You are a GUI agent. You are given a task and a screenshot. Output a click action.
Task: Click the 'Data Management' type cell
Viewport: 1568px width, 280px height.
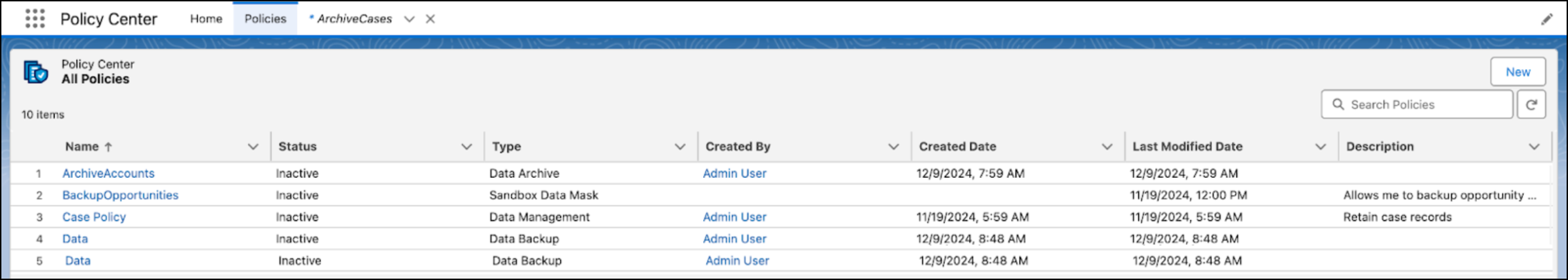(539, 217)
